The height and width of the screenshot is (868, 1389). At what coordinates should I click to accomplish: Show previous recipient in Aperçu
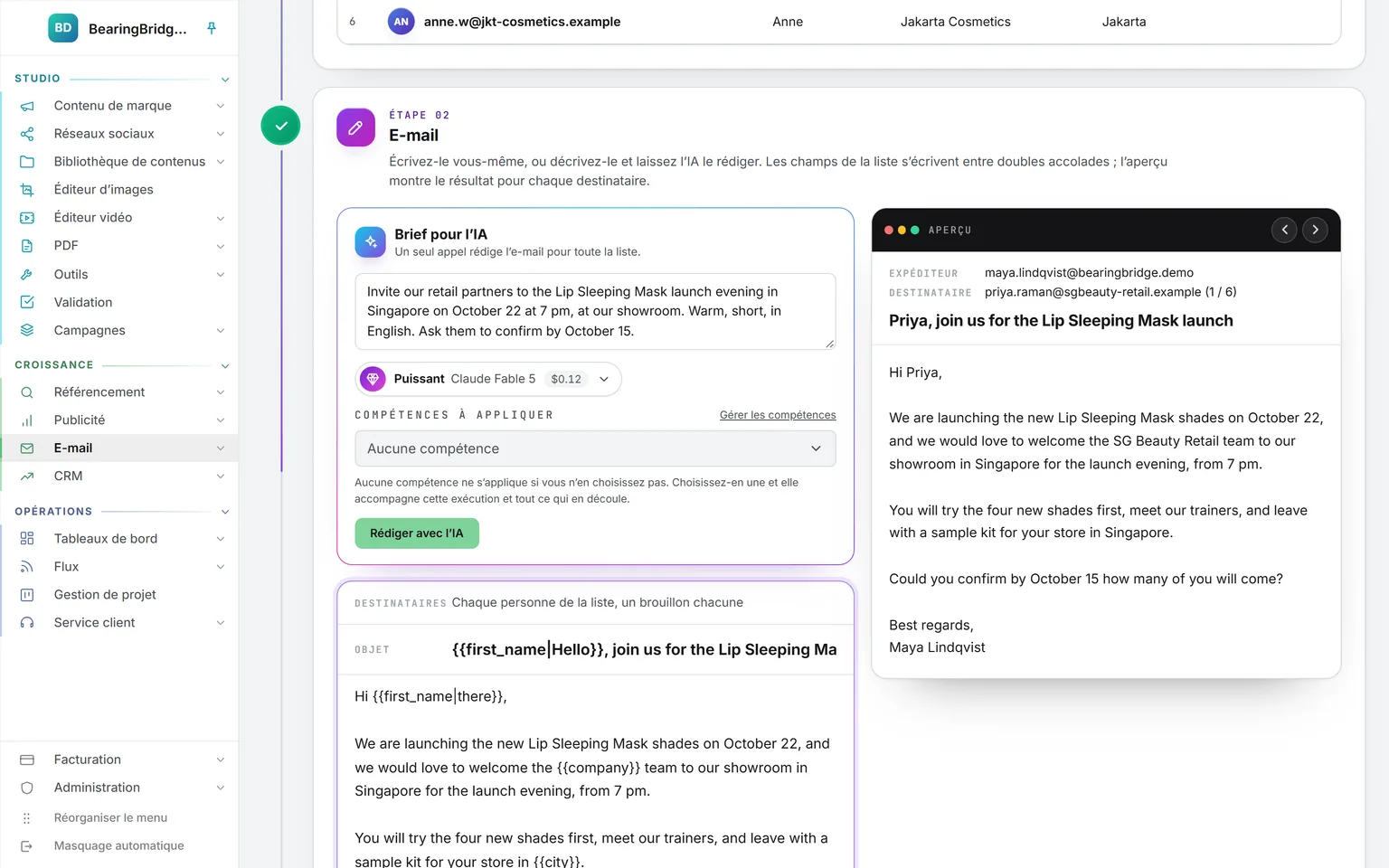[1284, 230]
